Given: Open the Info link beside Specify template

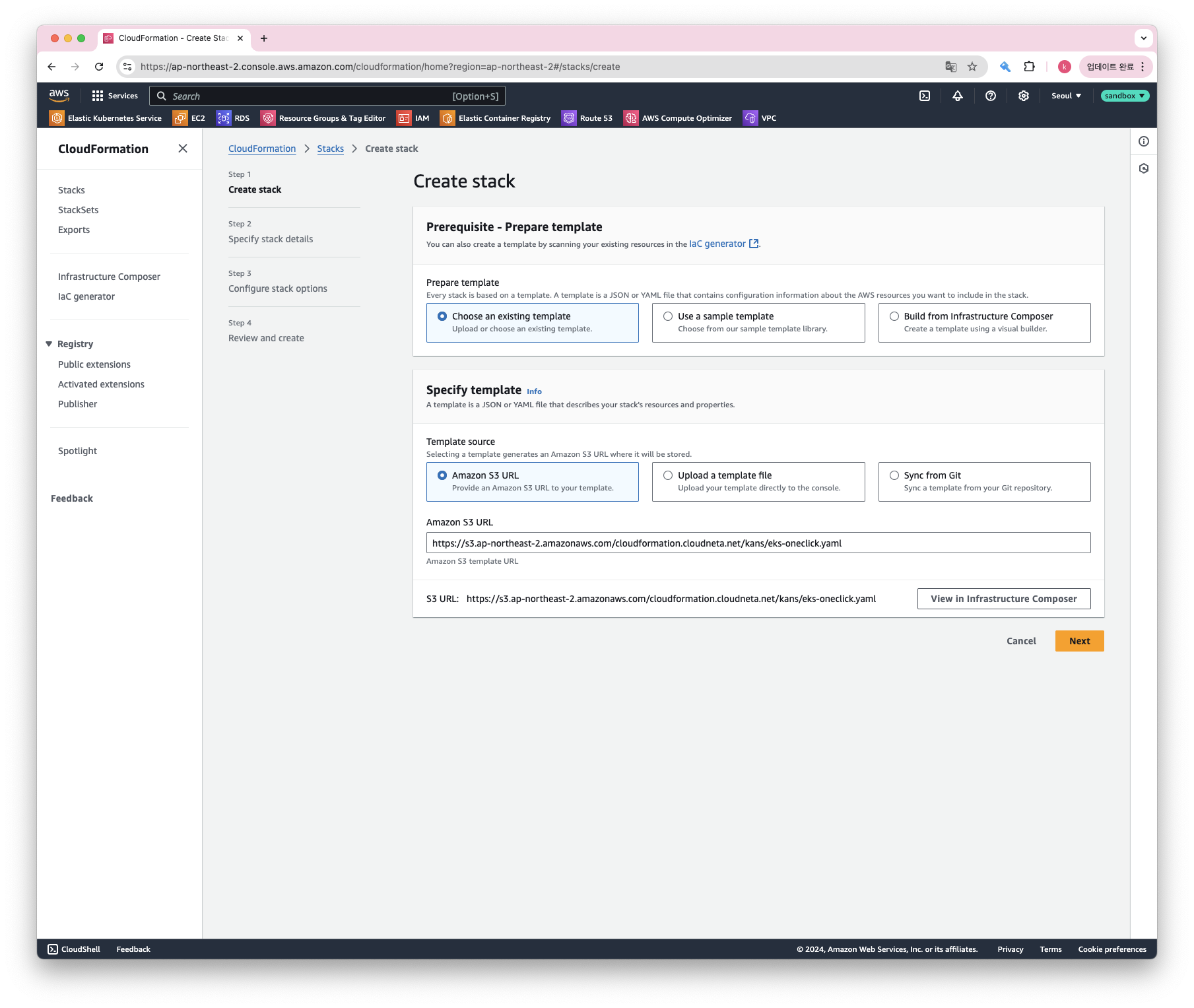Looking at the screenshot, I should click(534, 391).
